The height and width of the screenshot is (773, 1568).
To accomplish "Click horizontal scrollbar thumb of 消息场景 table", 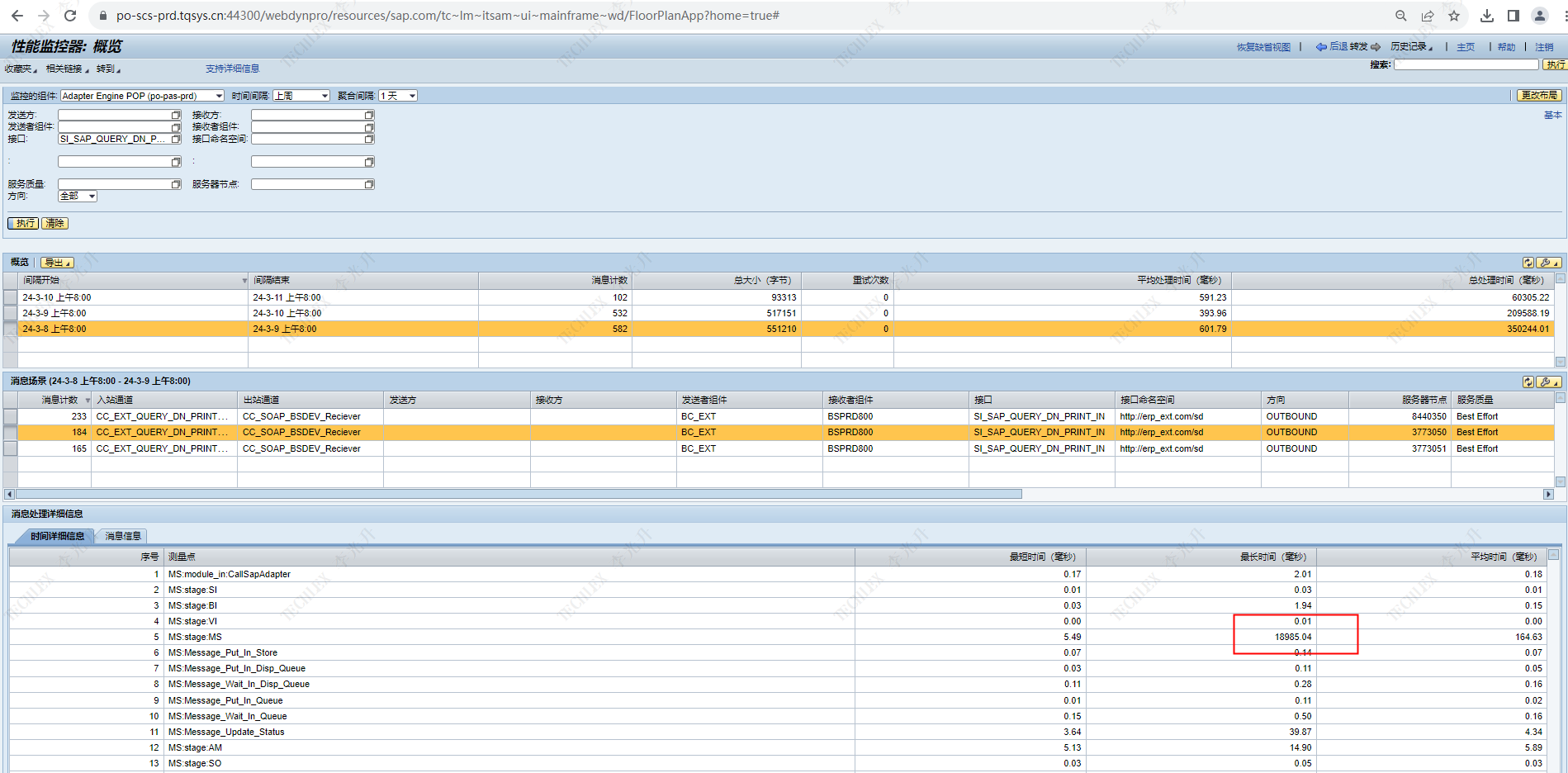I will click(x=519, y=494).
